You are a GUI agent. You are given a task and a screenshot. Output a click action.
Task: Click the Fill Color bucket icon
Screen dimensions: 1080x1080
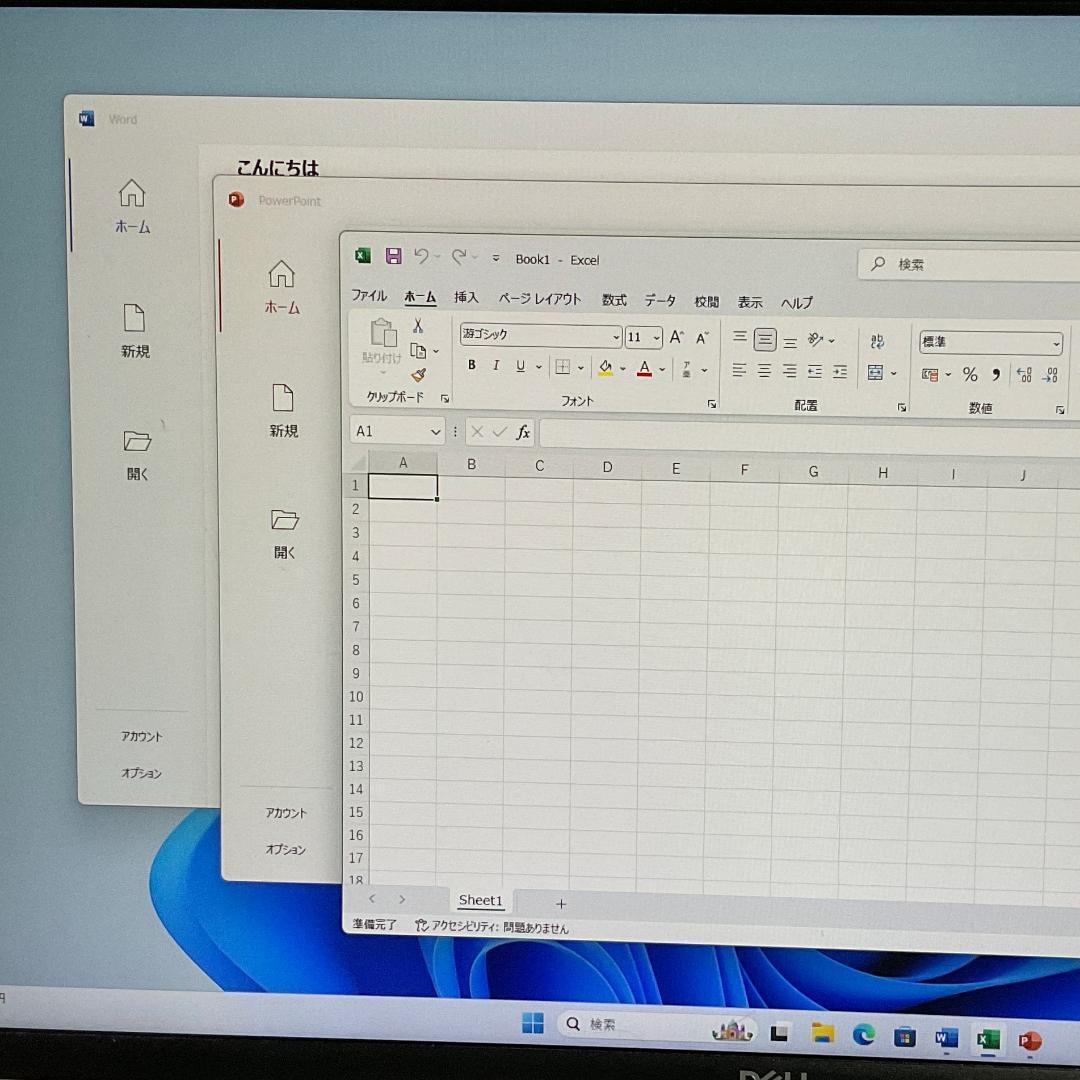(x=606, y=368)
